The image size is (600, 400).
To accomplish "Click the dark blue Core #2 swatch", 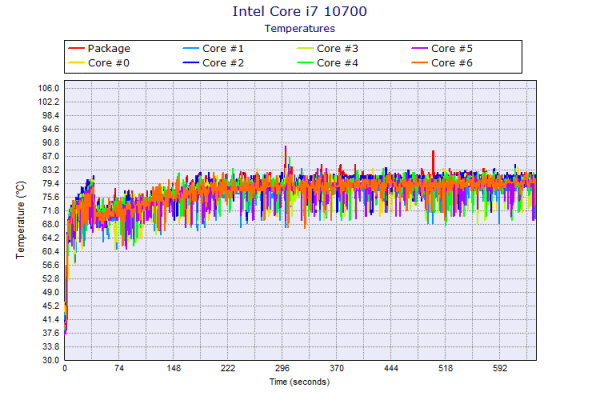I will click(191, 62).
